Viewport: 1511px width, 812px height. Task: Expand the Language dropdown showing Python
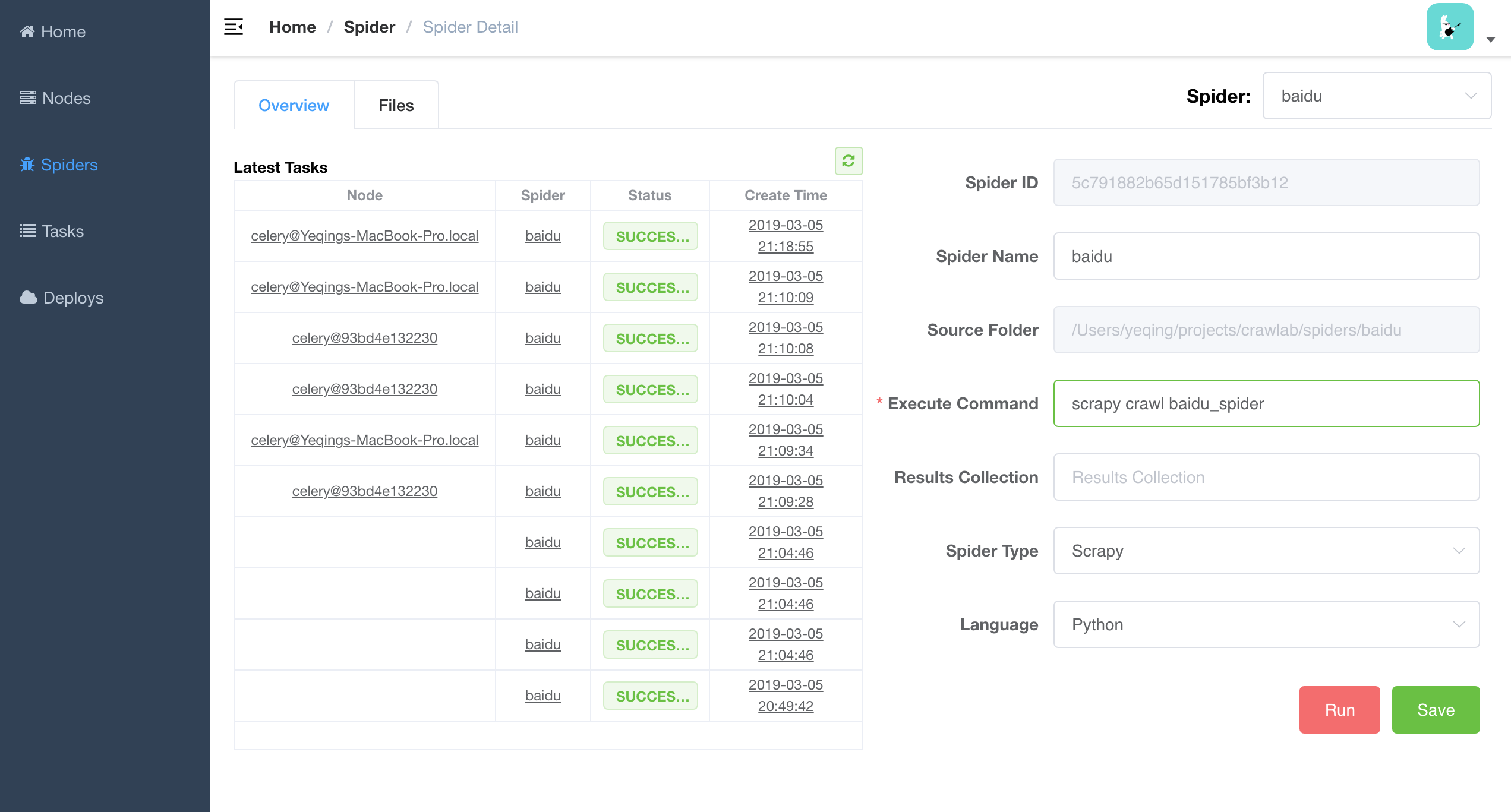click(x=1266, y=624)
